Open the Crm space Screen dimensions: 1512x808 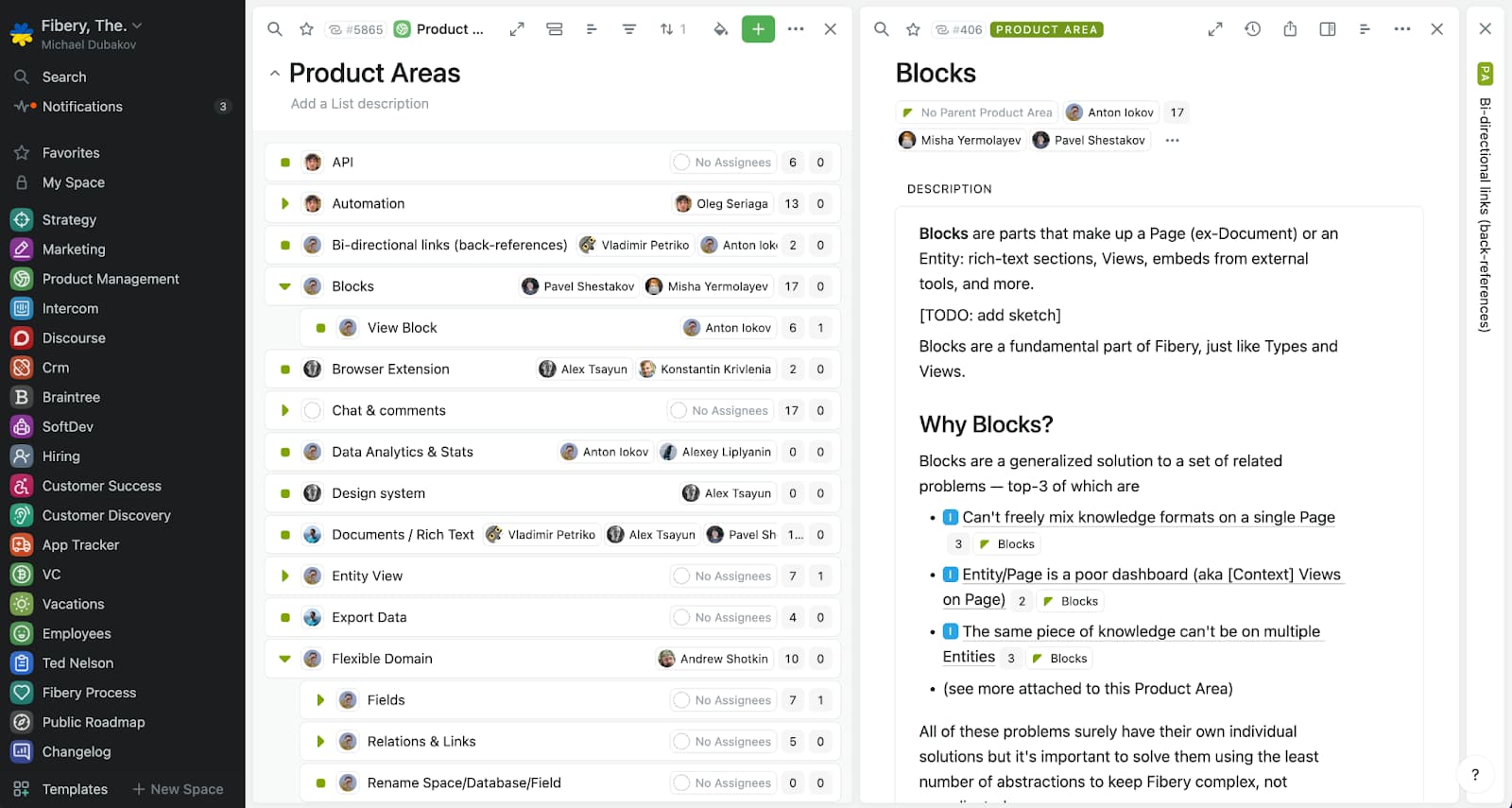(x=56, y=368)
